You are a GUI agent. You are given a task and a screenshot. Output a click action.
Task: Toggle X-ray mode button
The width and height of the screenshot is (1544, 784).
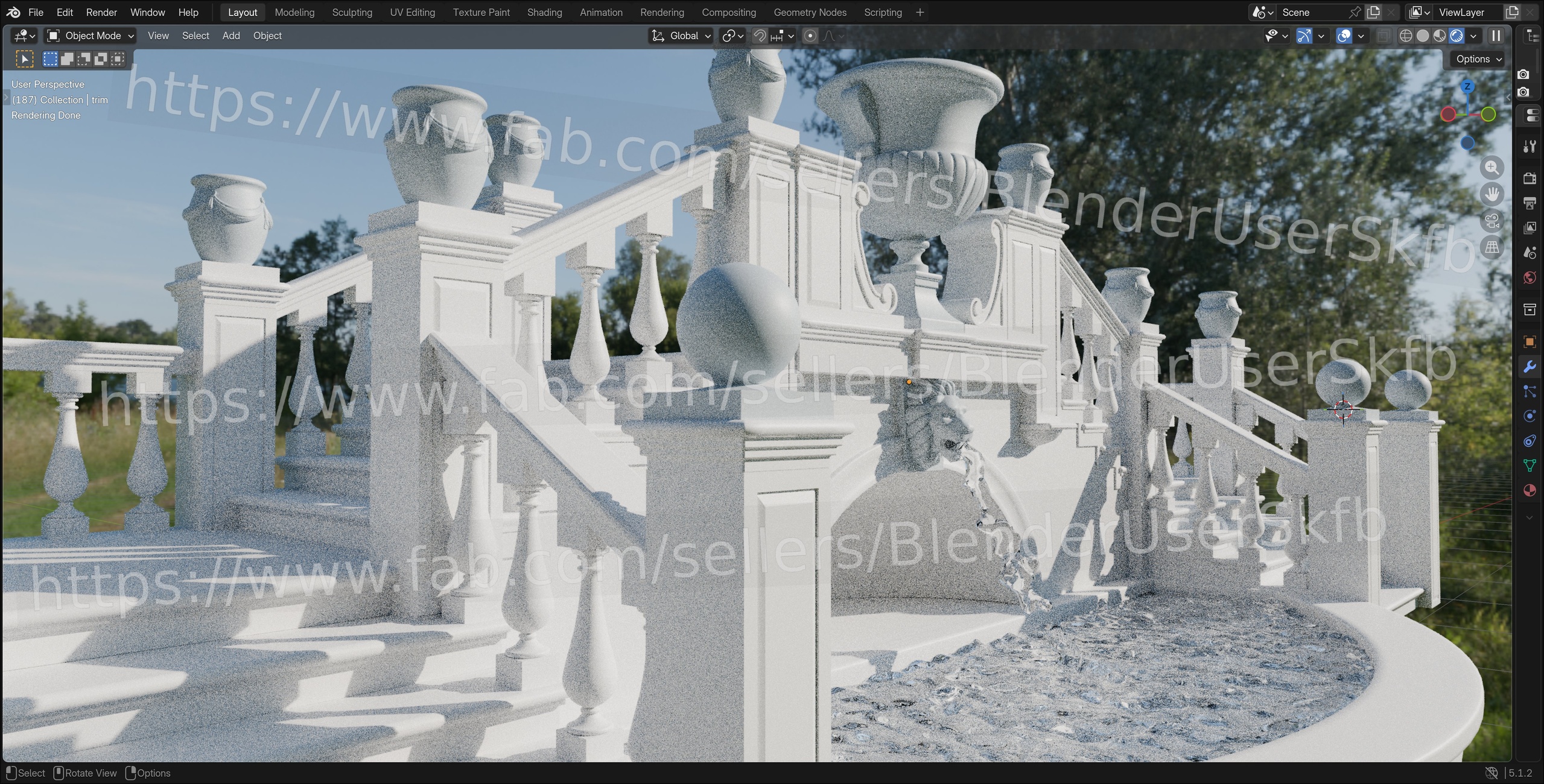point(1383,36)
